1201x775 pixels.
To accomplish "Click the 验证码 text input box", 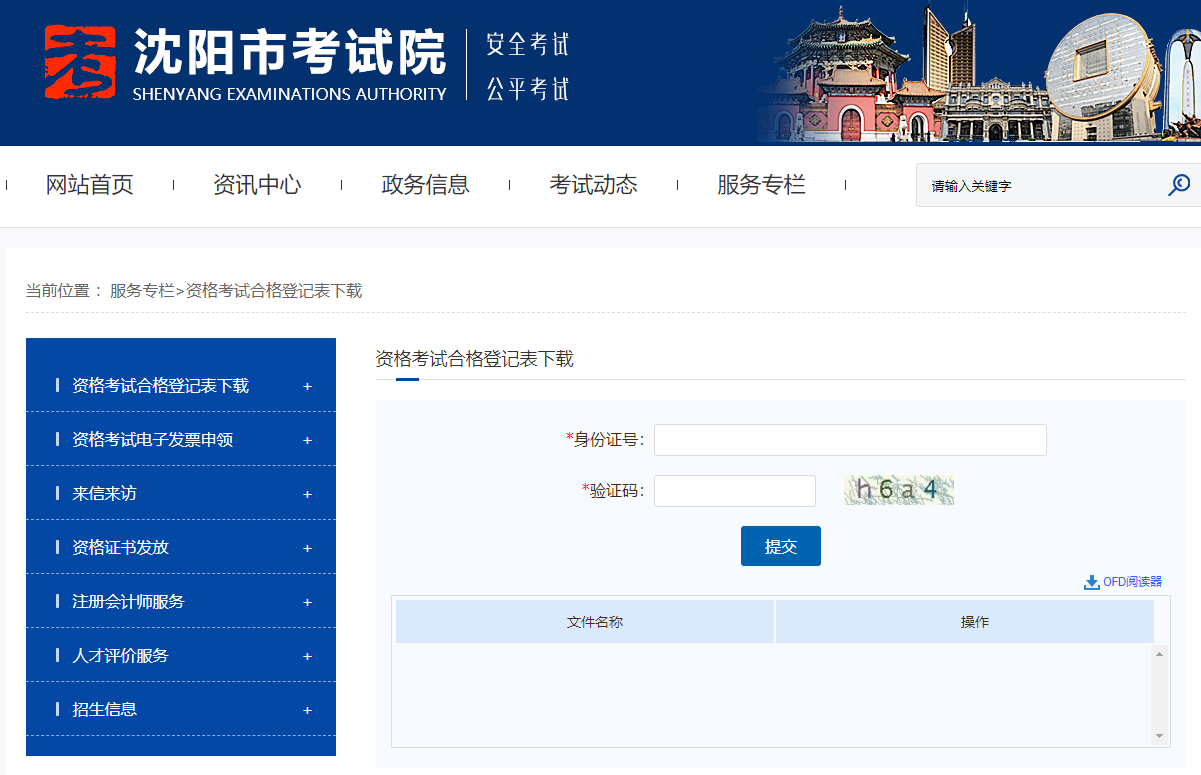I will (735, 491).
